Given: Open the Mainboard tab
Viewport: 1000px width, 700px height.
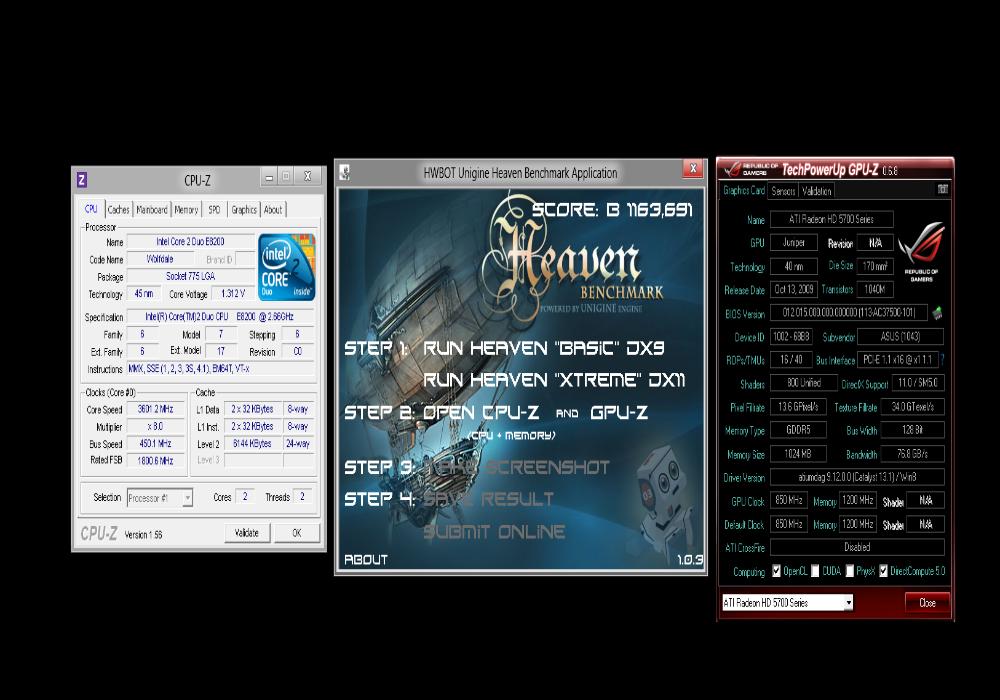Looking at the screenshot, I should [152, 210].
